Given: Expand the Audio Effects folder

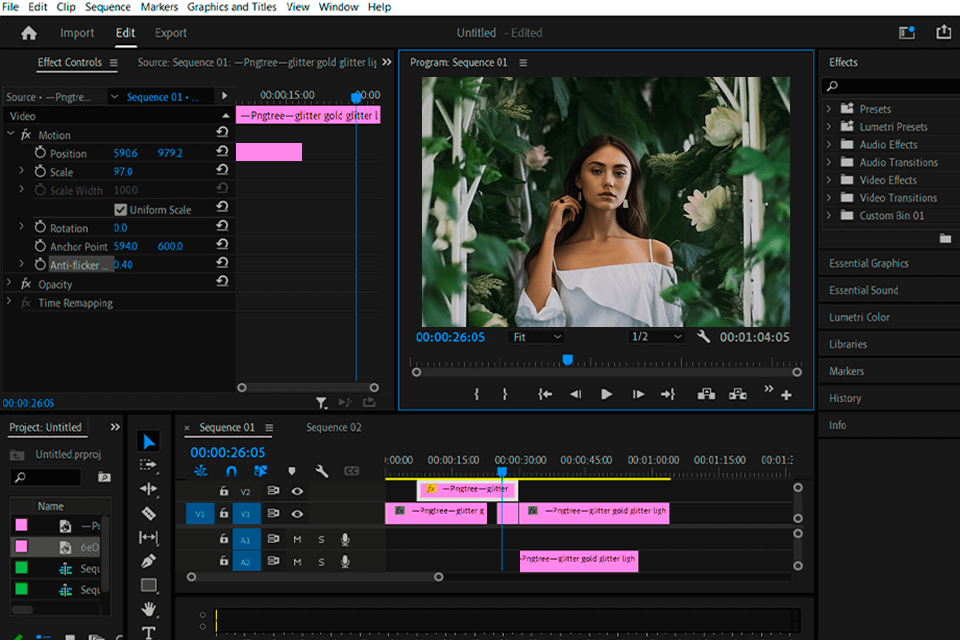Looking at the screenshot, I should [x=829, y=145].
